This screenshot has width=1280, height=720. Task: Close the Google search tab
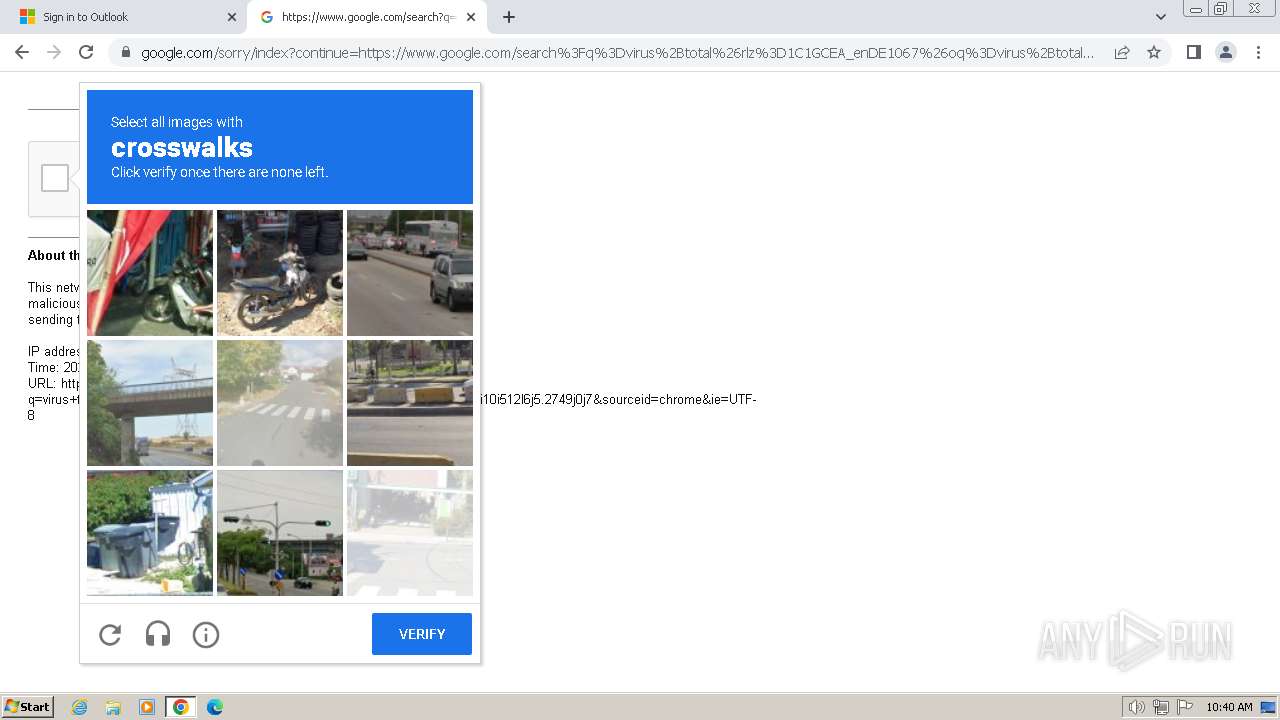(471, 17)
